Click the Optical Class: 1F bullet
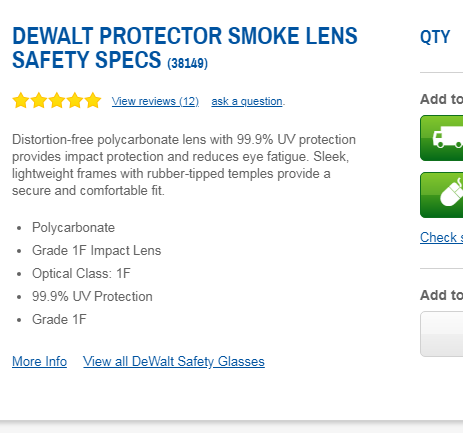The height and width of the screenshot is (433, 463). [x=81, y=273]
